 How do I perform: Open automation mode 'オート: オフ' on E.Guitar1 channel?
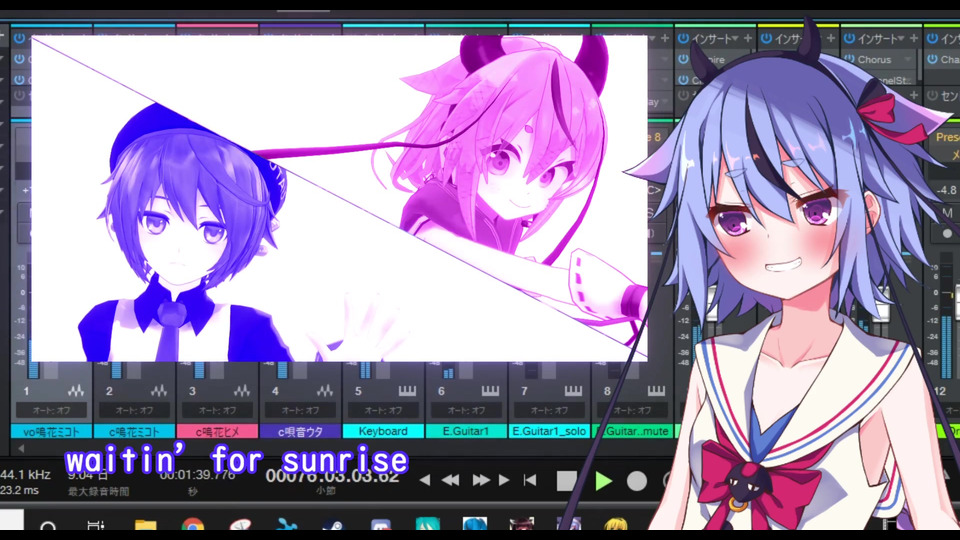[466, 410]
